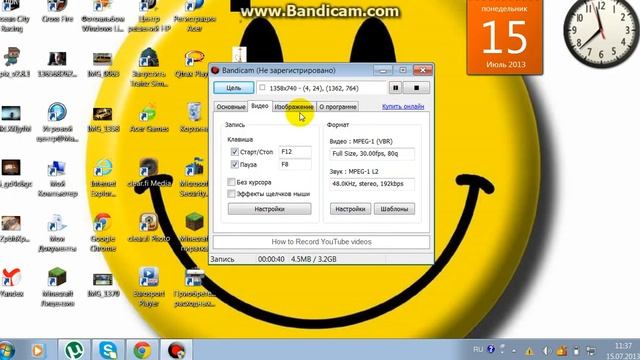Viewport: 640px width, 360px height.
Task: Click the volume speaker icon in system tray
Action: pyautogui.click(x=546, y=351)
